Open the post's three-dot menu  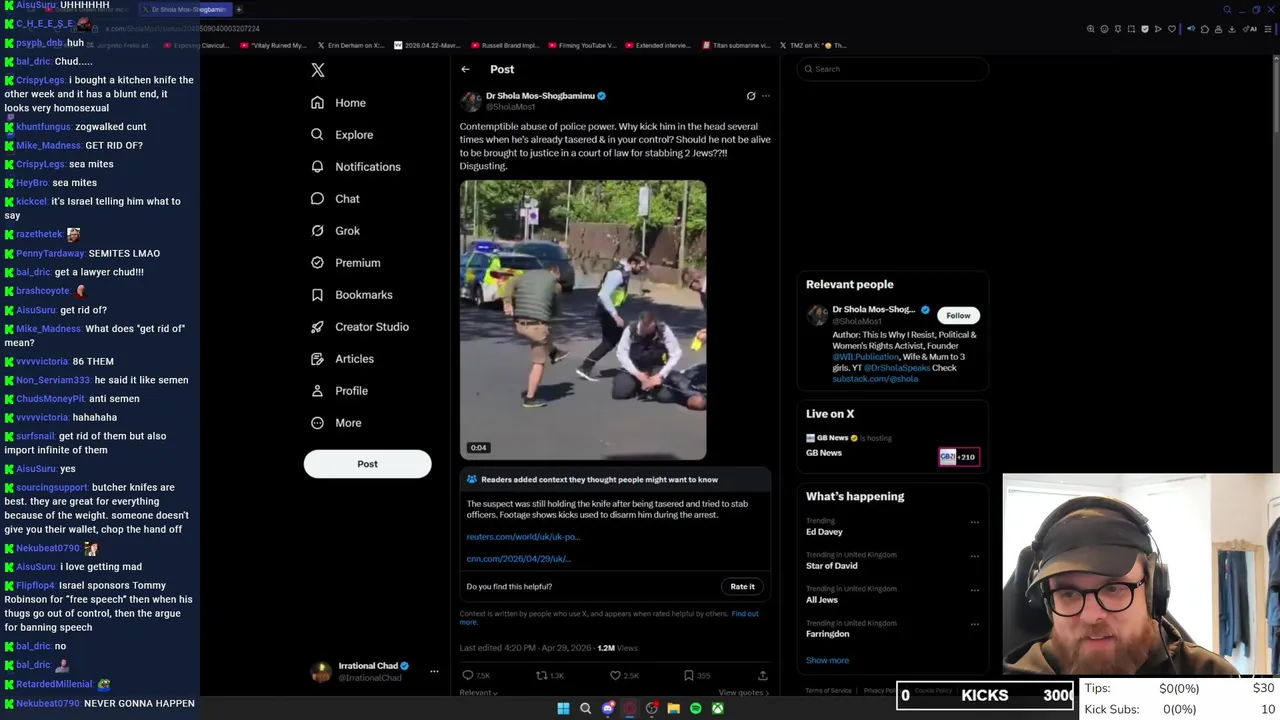[x=766, y=96]
